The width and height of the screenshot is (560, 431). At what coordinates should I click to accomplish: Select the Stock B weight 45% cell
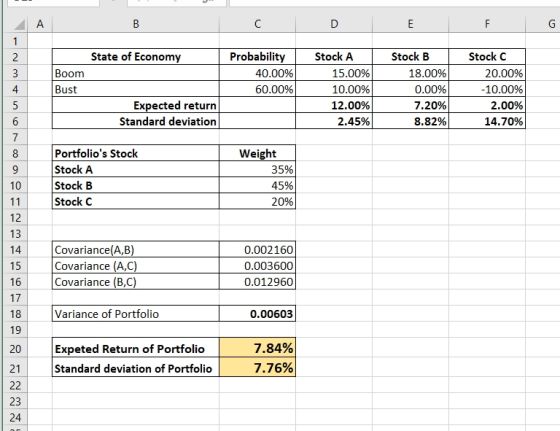point(258,186)
